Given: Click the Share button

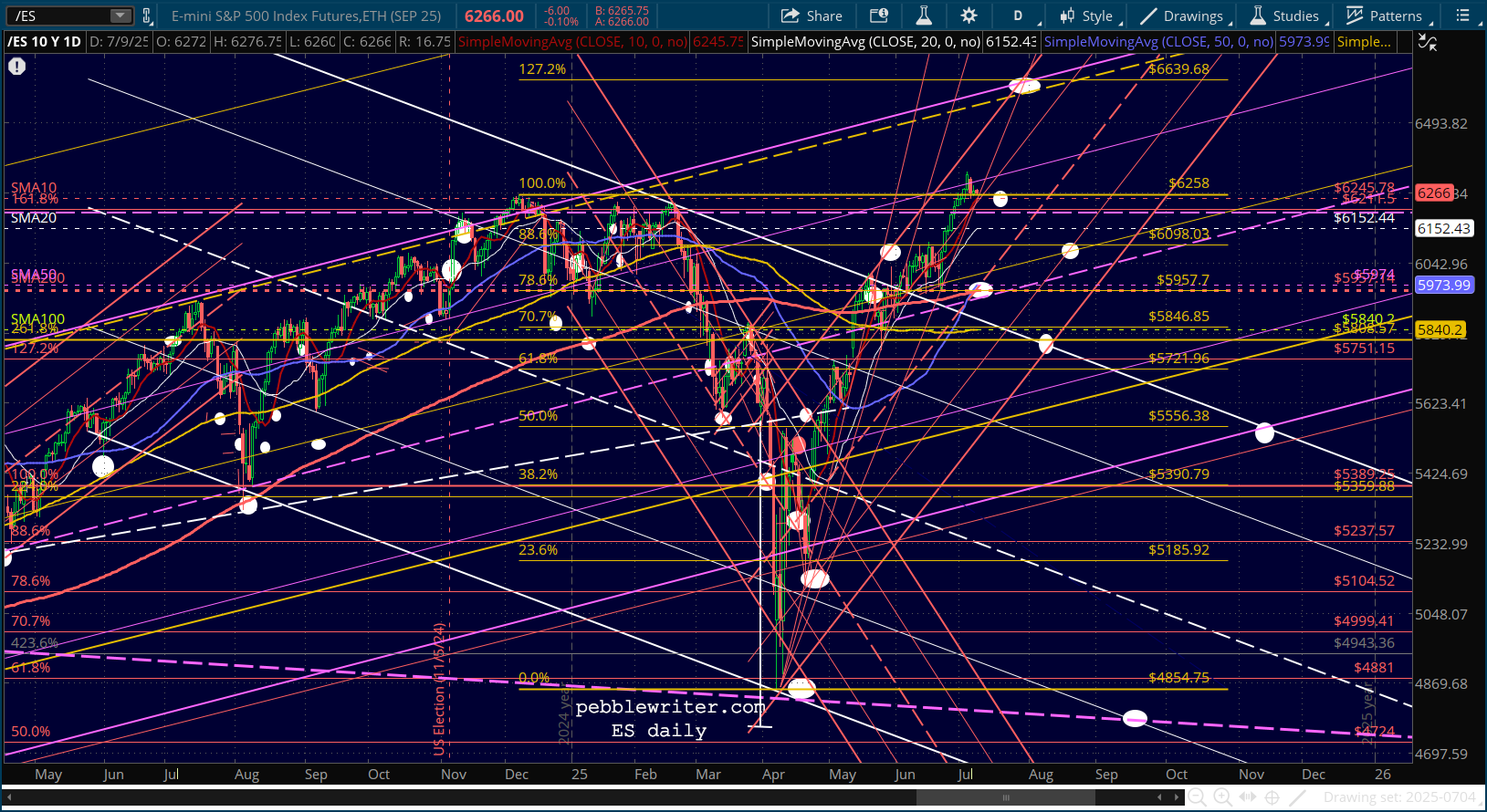Looking at the screenshot, I should tap(812, 16).
